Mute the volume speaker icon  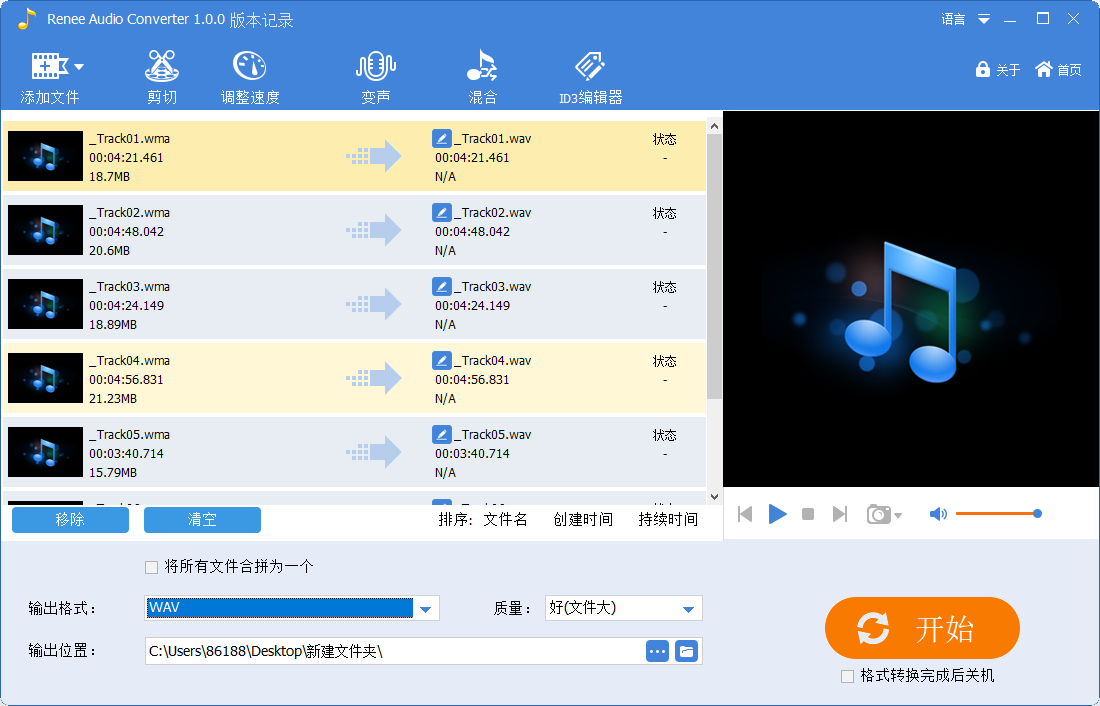coord(938,514)
